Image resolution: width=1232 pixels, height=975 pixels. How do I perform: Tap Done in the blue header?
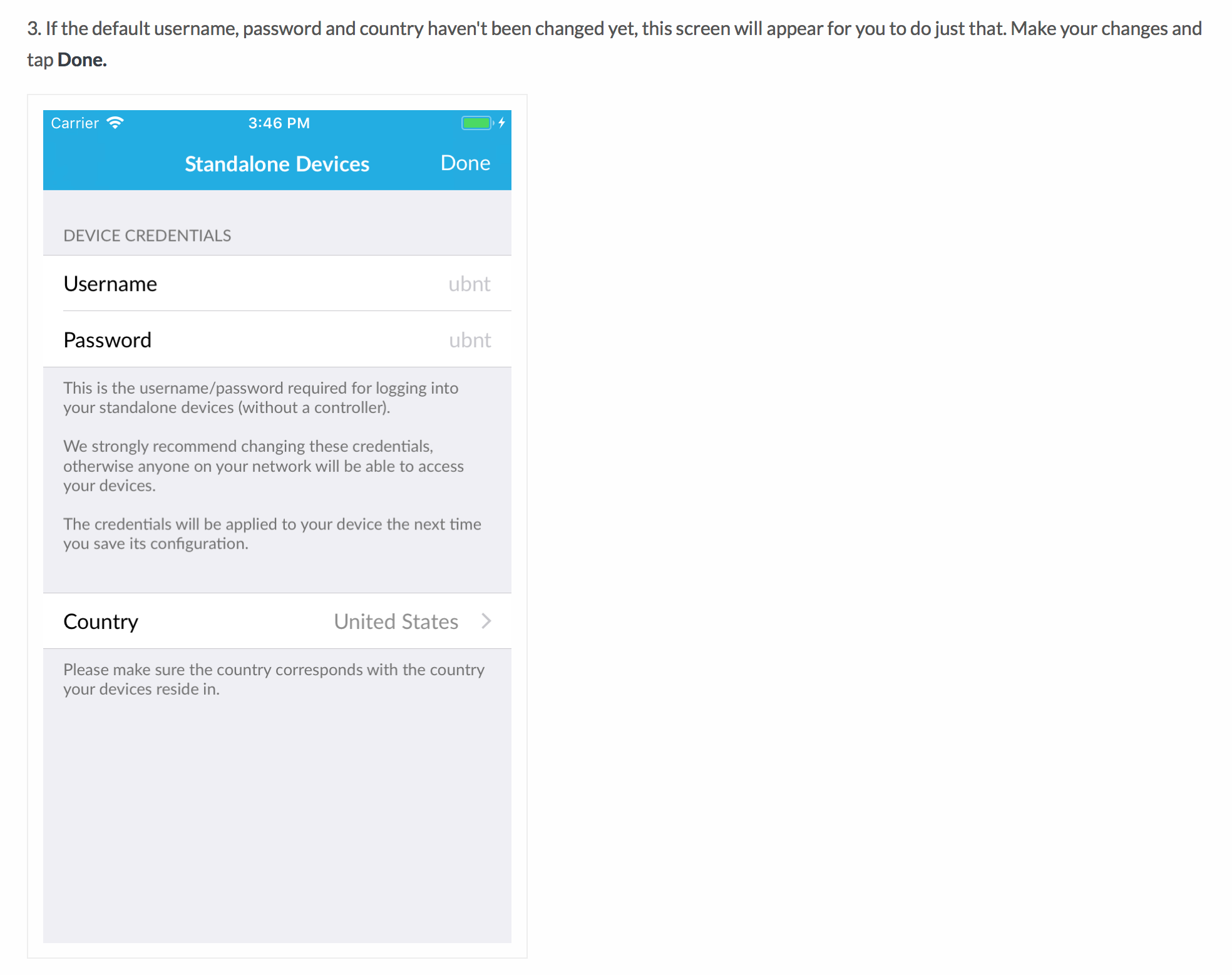tap(465, 163)
